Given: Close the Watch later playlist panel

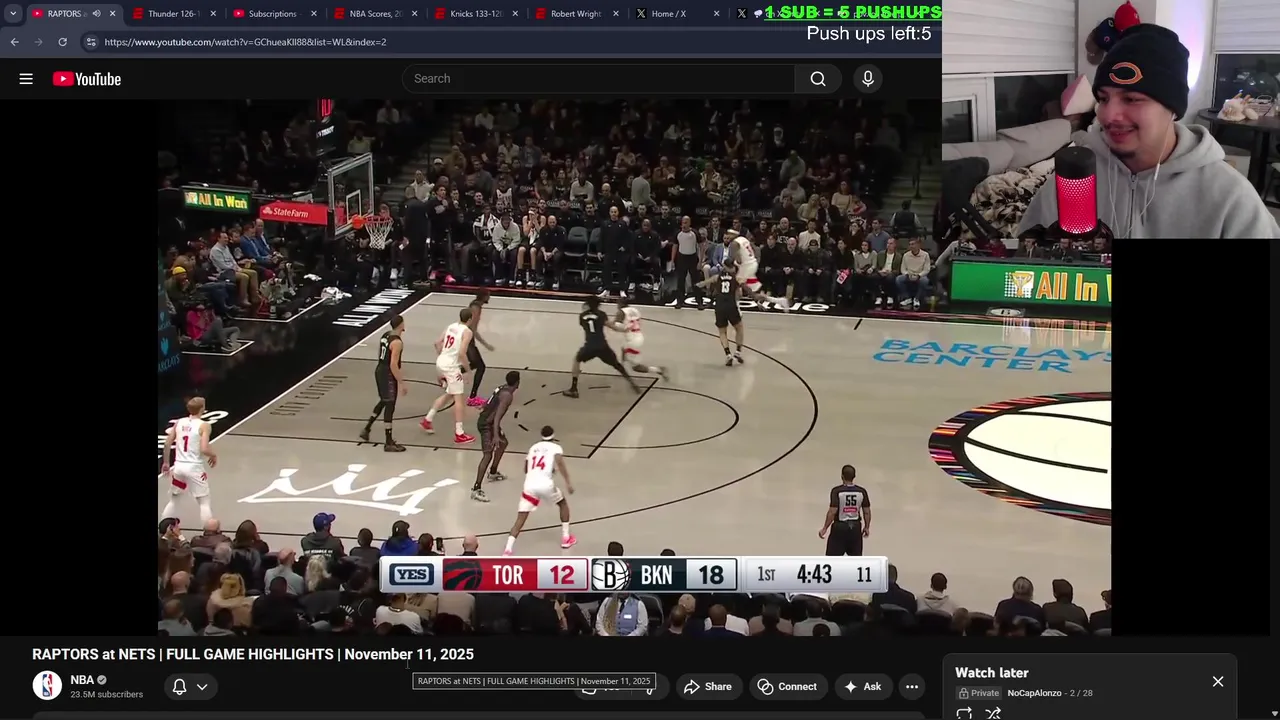Looking at the screenshot, I should (x=1218, y=682).
